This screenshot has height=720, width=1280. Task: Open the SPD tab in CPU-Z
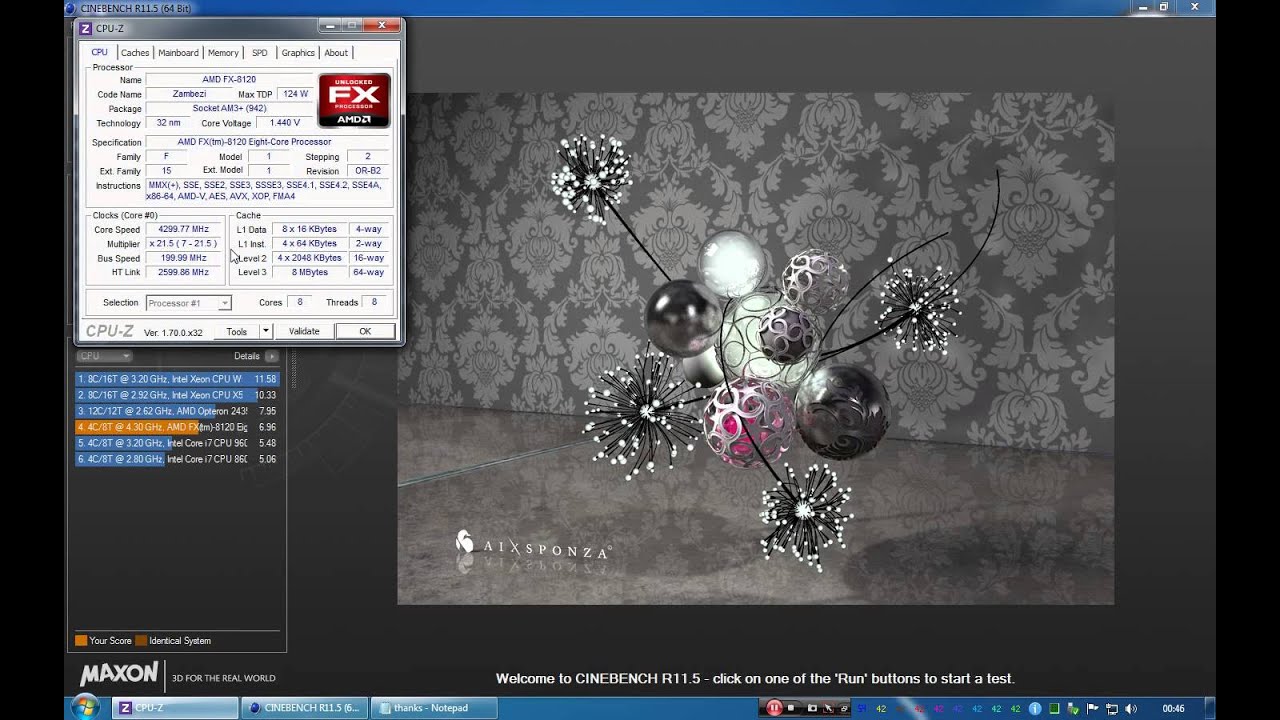tap(259, 53)
